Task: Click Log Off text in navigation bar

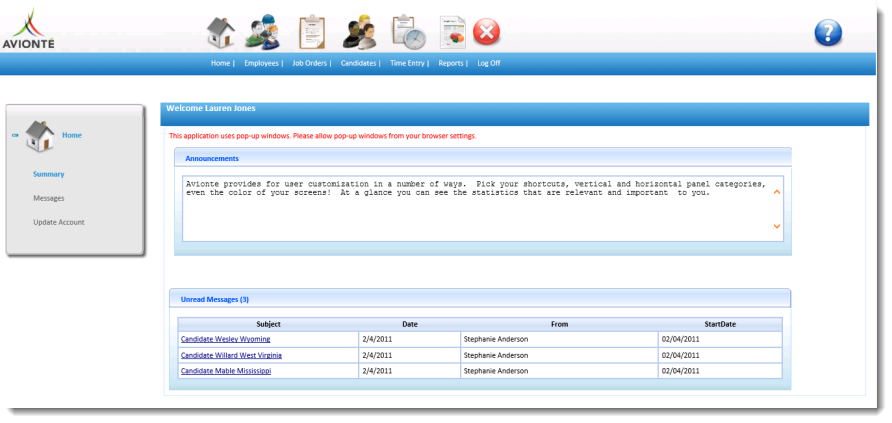Action: click(489, 63)
